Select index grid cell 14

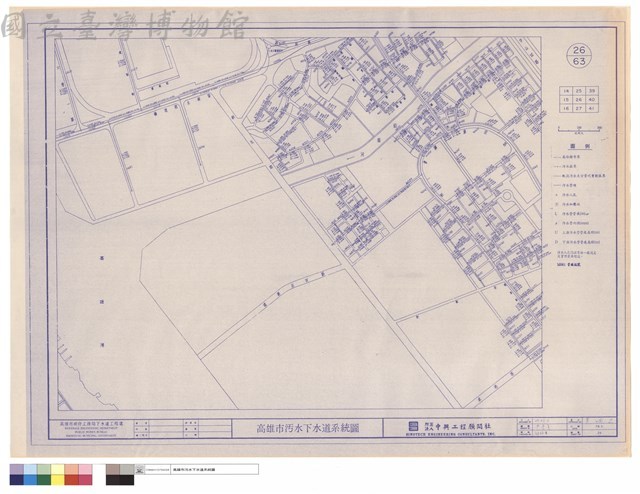565,91
